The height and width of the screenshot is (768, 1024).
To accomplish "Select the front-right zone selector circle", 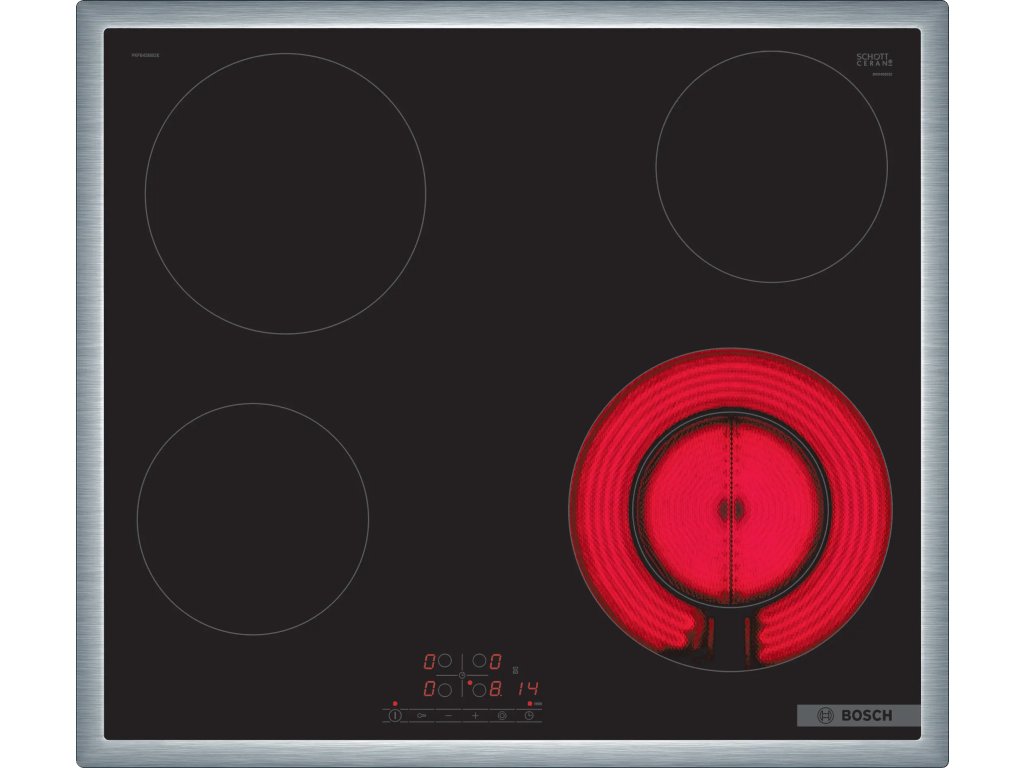I will 479,689.
